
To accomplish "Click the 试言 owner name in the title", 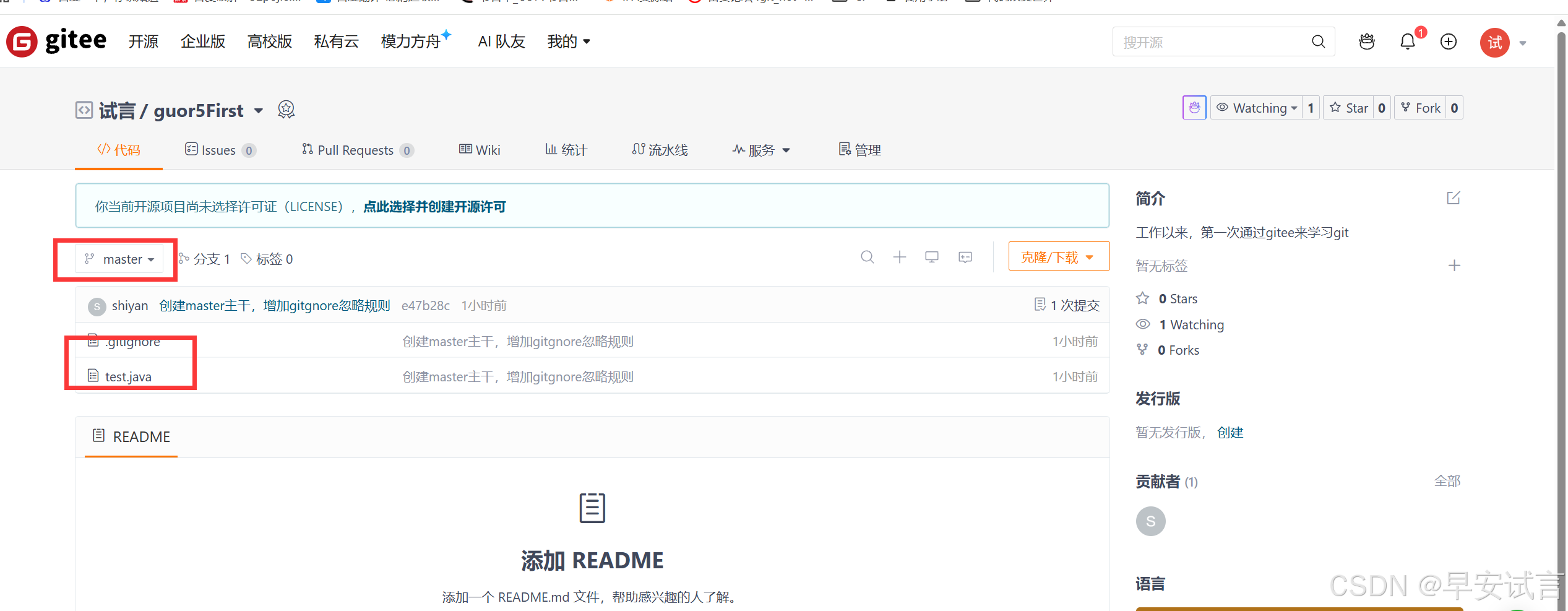I will (117, 111).
